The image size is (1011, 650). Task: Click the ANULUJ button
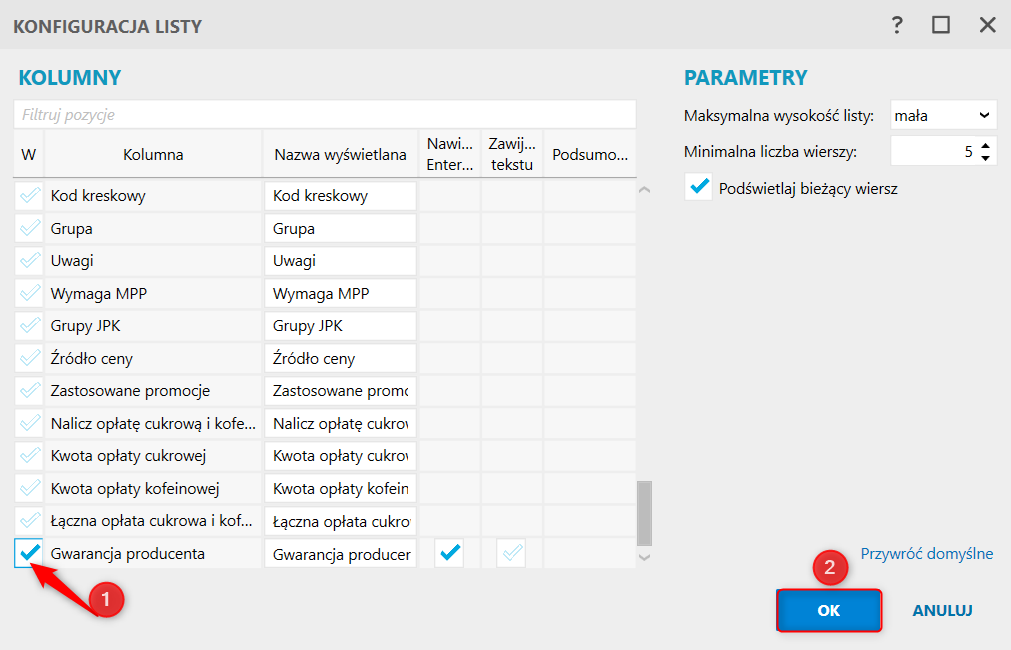942,610
